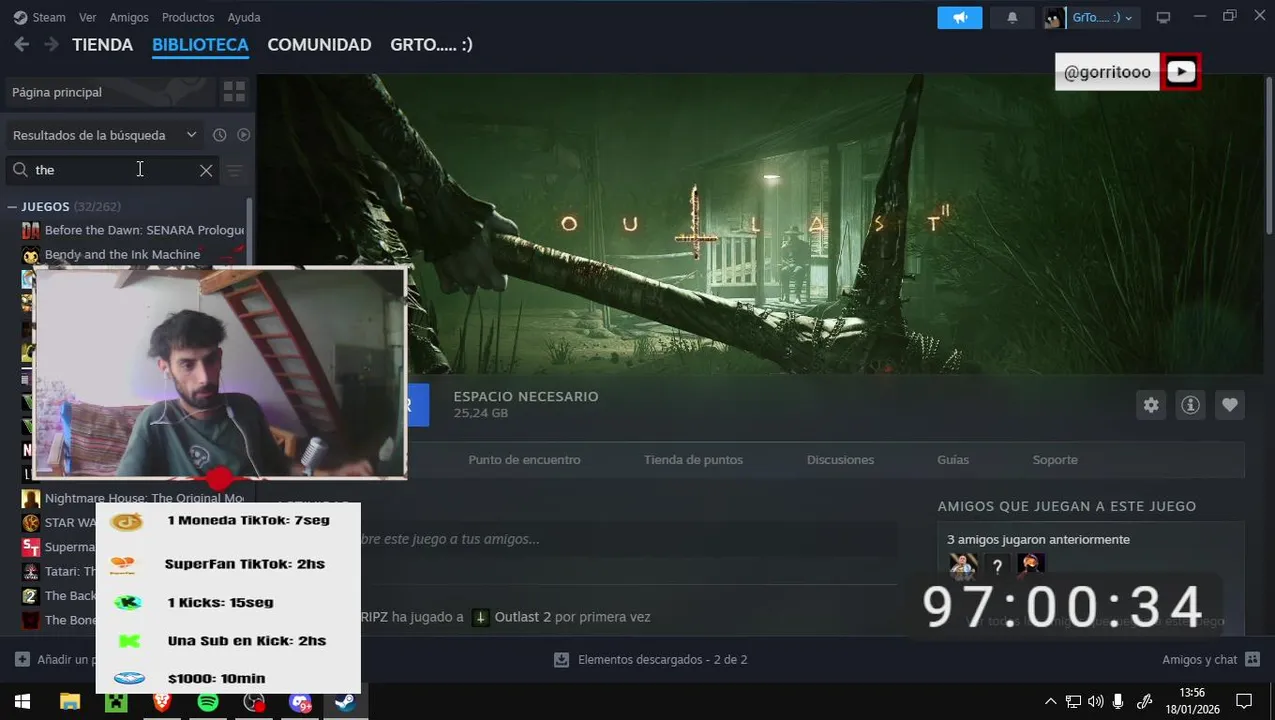
Task: Select Bendy and the Ink Machine entry
Action: (122, 255)
